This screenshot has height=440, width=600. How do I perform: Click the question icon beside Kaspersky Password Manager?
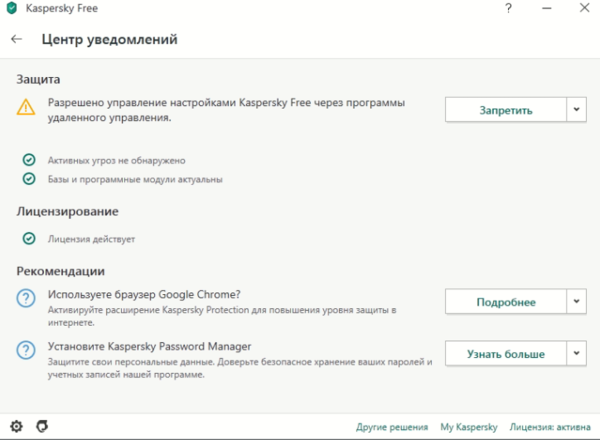26,353
